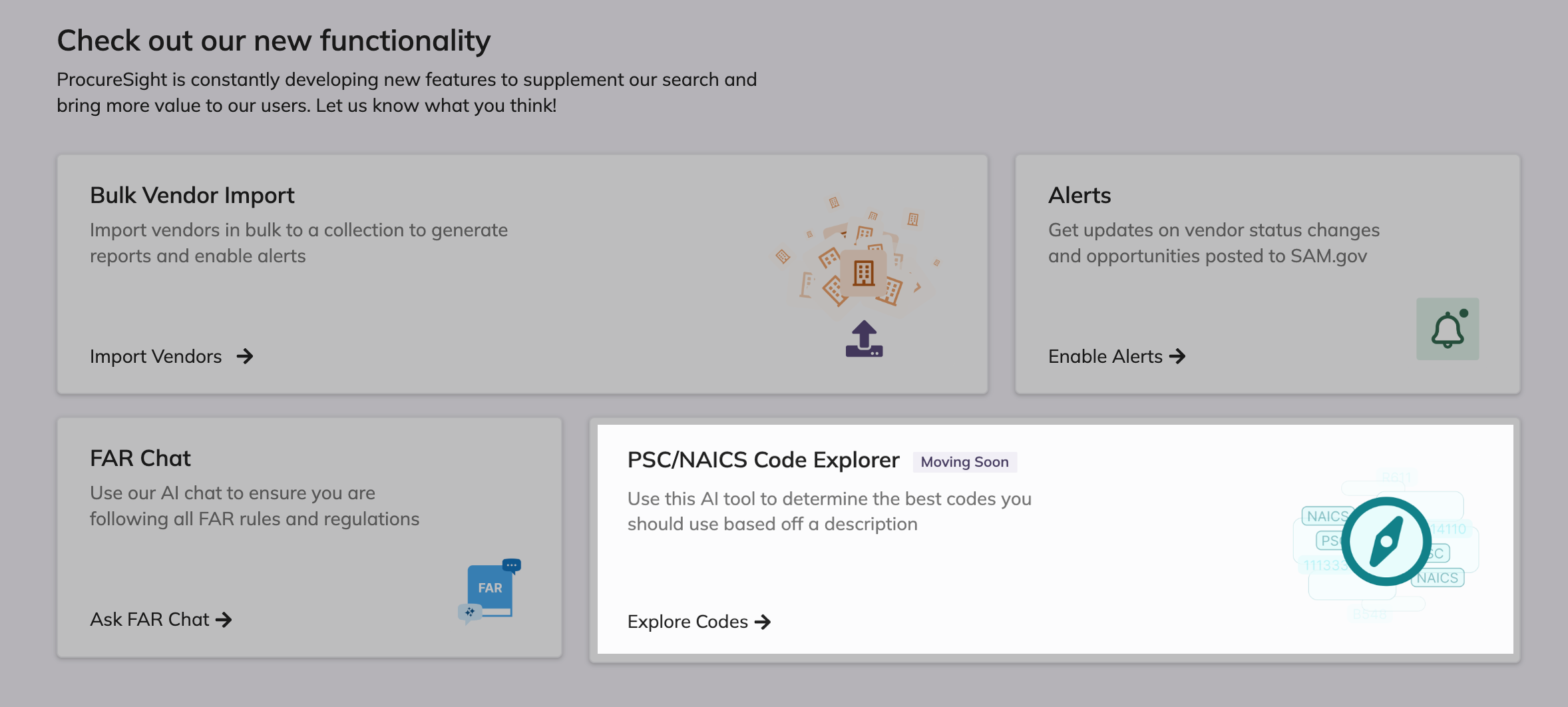Open the Ask FAR Chat link

pyautogui.click(x=161, y=620)
